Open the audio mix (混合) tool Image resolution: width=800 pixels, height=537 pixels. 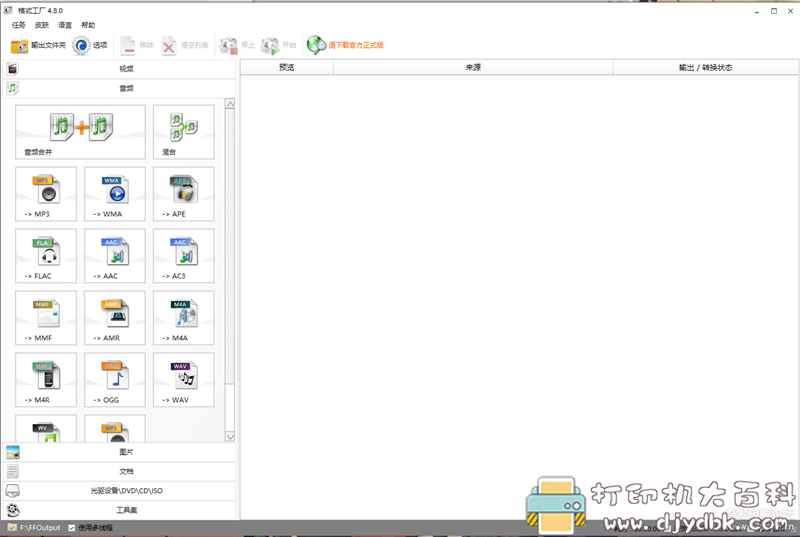click(184, 132)
